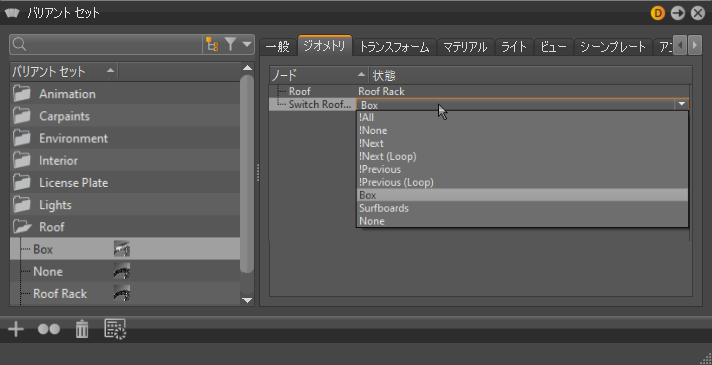The width and height of the screenshot is (712, 365).
Task: Choose !Next from the dropdown list
Action: (522, 143)
